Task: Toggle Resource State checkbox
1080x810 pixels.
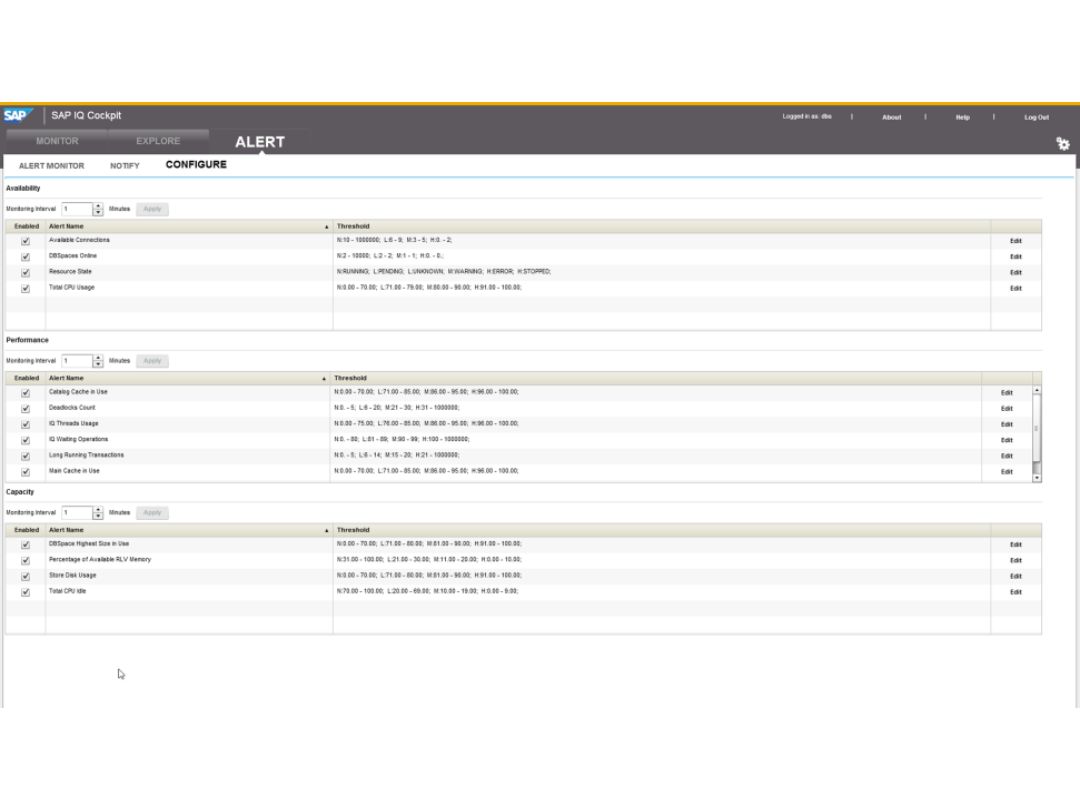Action: click(x=25, y=273)
